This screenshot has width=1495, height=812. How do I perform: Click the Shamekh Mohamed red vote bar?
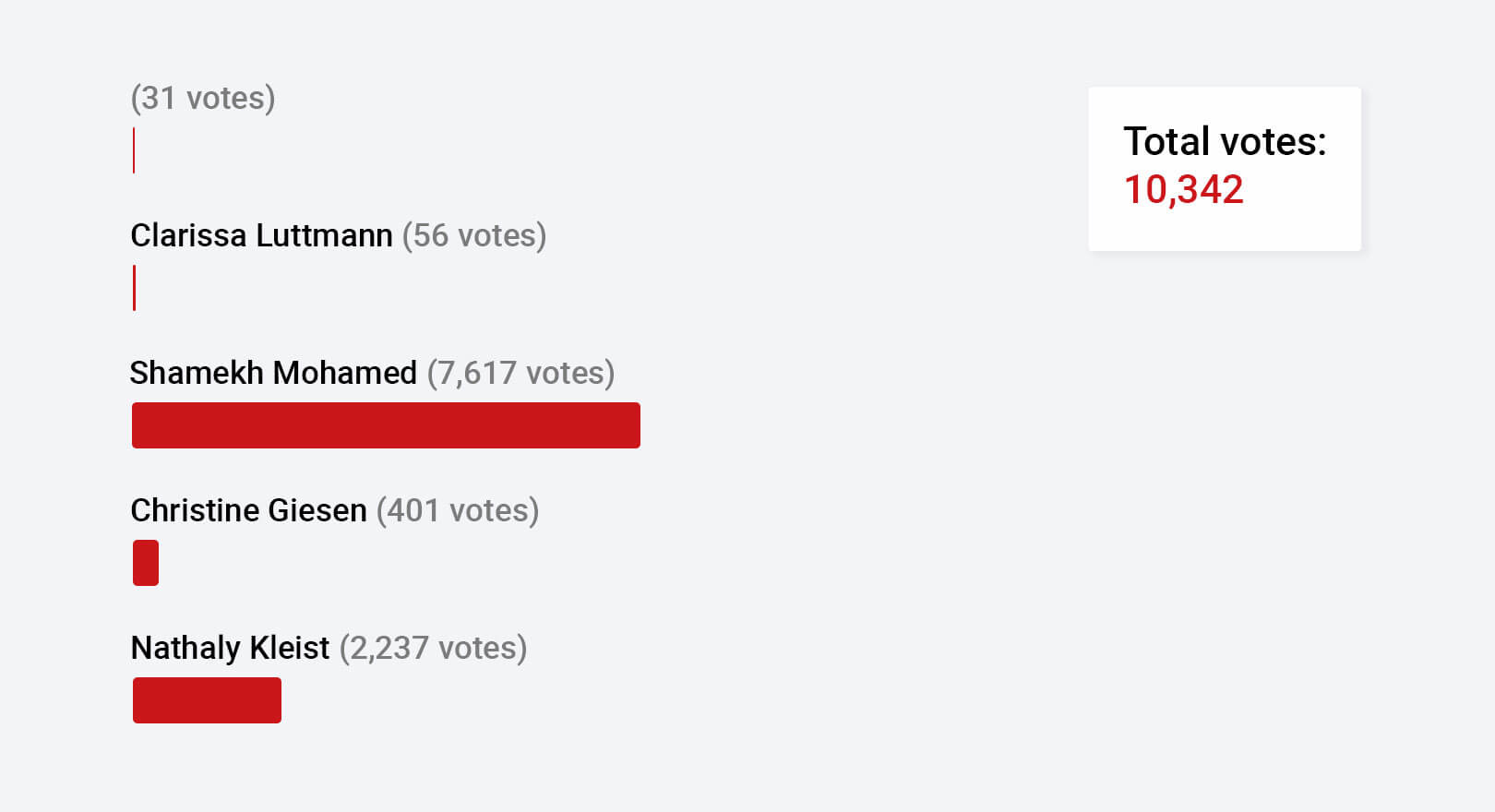pos(386,425)
